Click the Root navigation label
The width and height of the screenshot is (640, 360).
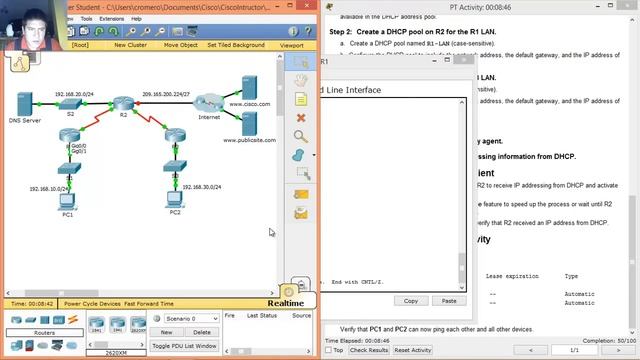80,45
